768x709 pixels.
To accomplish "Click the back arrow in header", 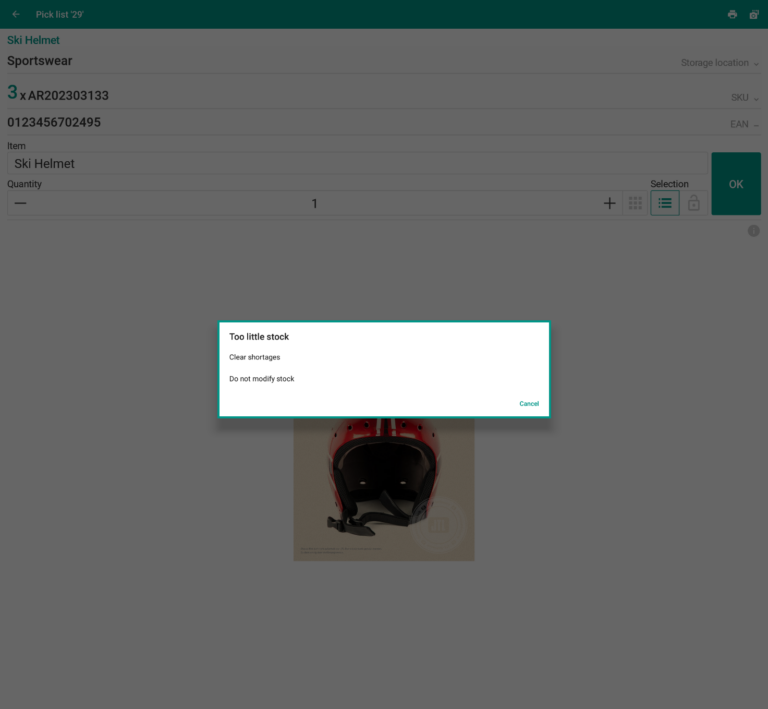I will click(16, 14).
